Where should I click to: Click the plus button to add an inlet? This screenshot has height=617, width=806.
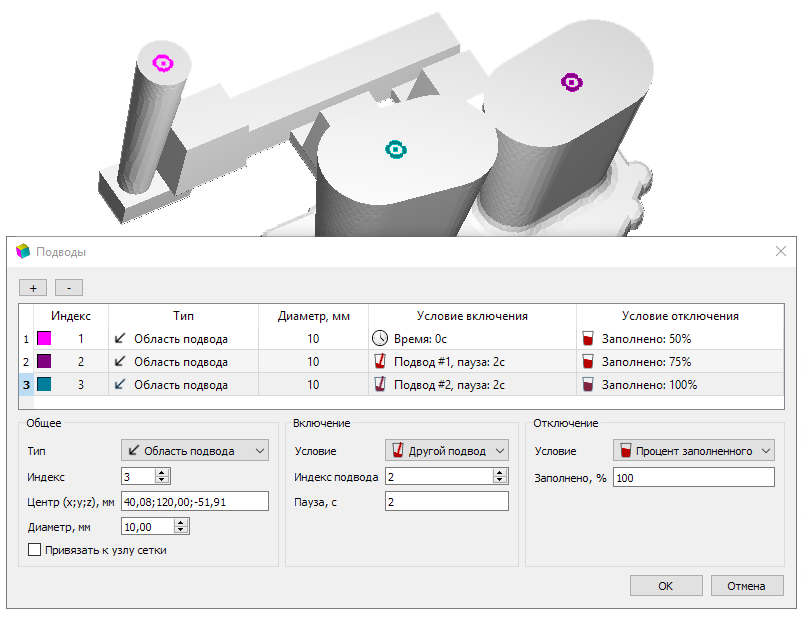click(33, 288)
